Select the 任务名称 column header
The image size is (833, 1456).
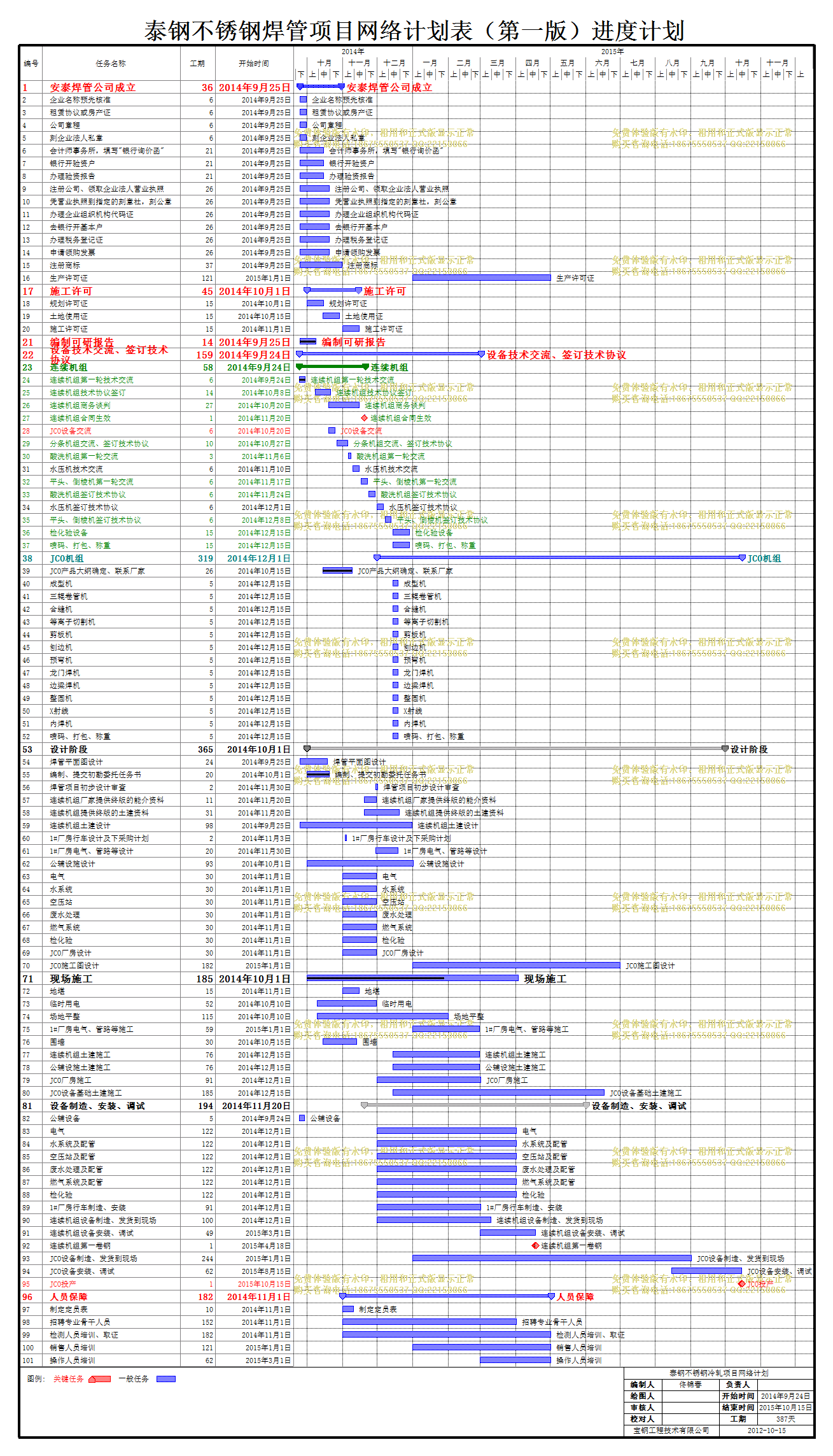pos(111,64)
